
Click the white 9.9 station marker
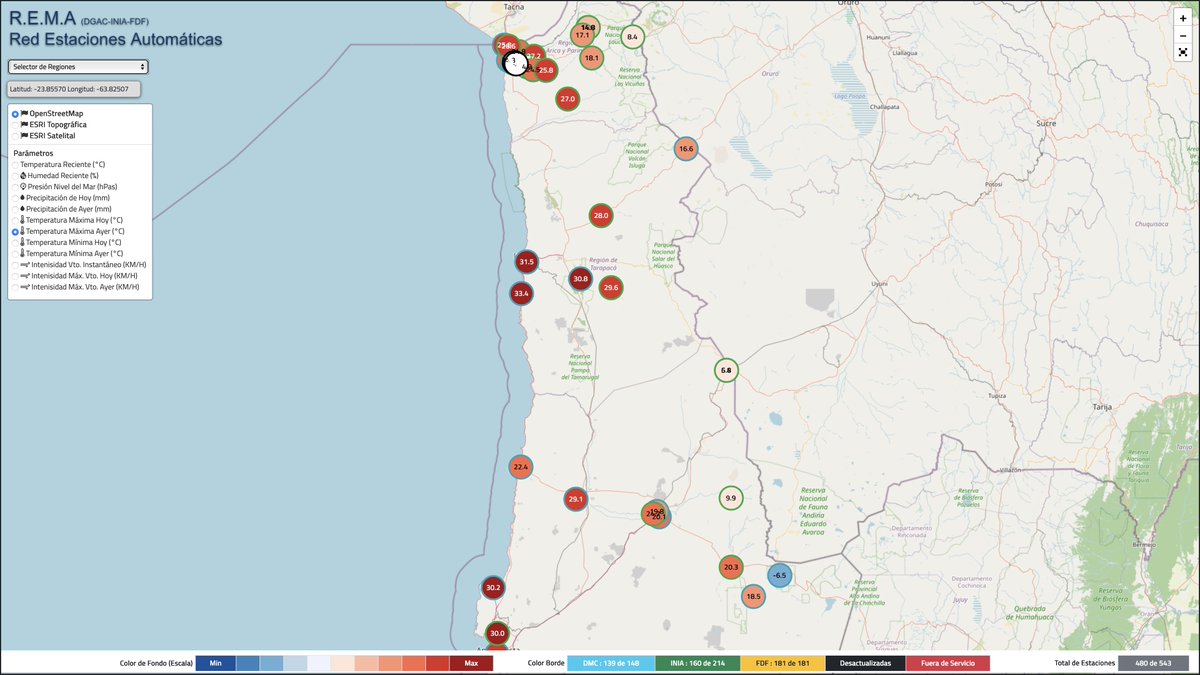(731, 498)
